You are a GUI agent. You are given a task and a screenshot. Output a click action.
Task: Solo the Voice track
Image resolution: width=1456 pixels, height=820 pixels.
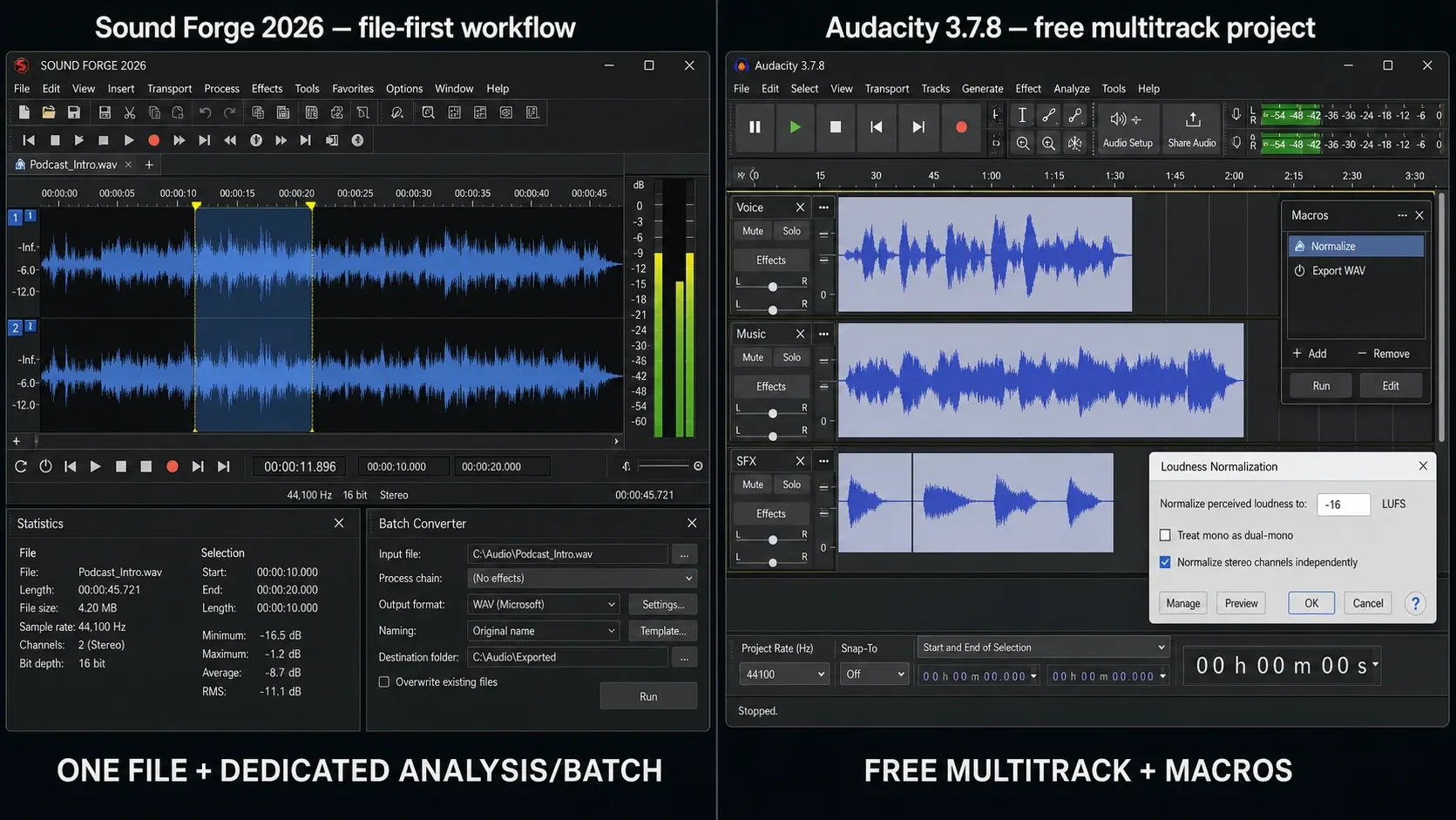coord(791,231)
